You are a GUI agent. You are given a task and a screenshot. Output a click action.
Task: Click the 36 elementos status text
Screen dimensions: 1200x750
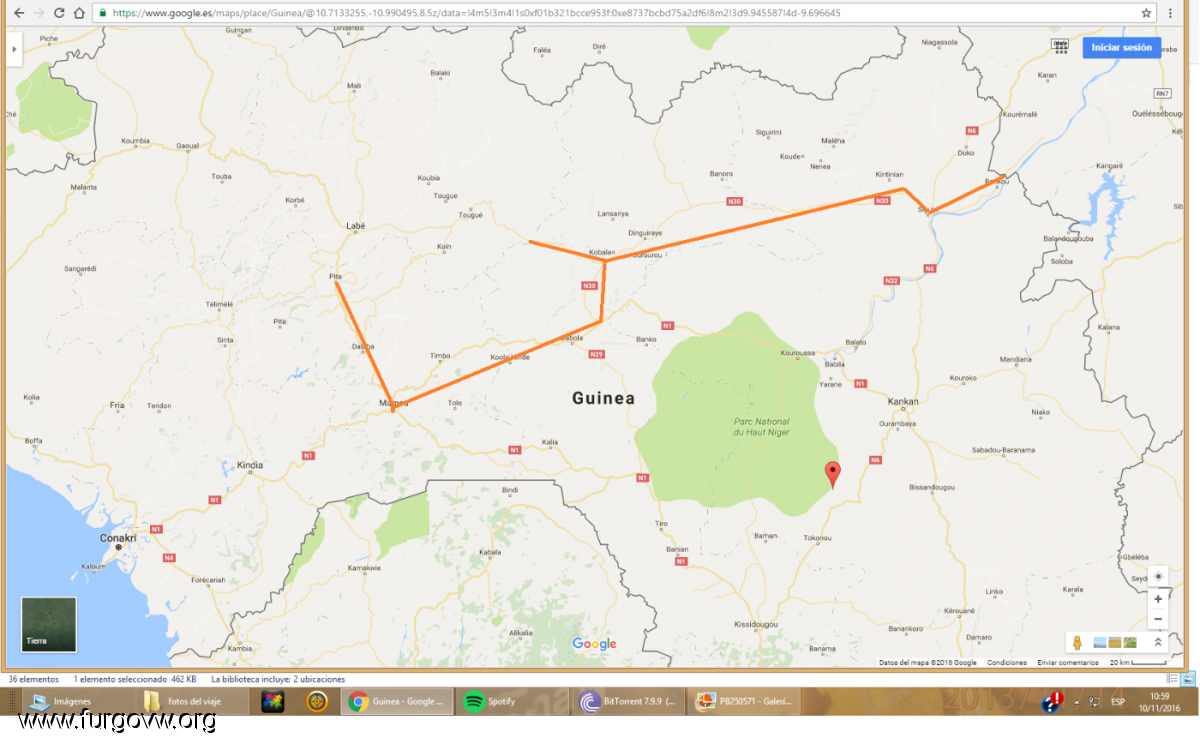coord(33,679)
